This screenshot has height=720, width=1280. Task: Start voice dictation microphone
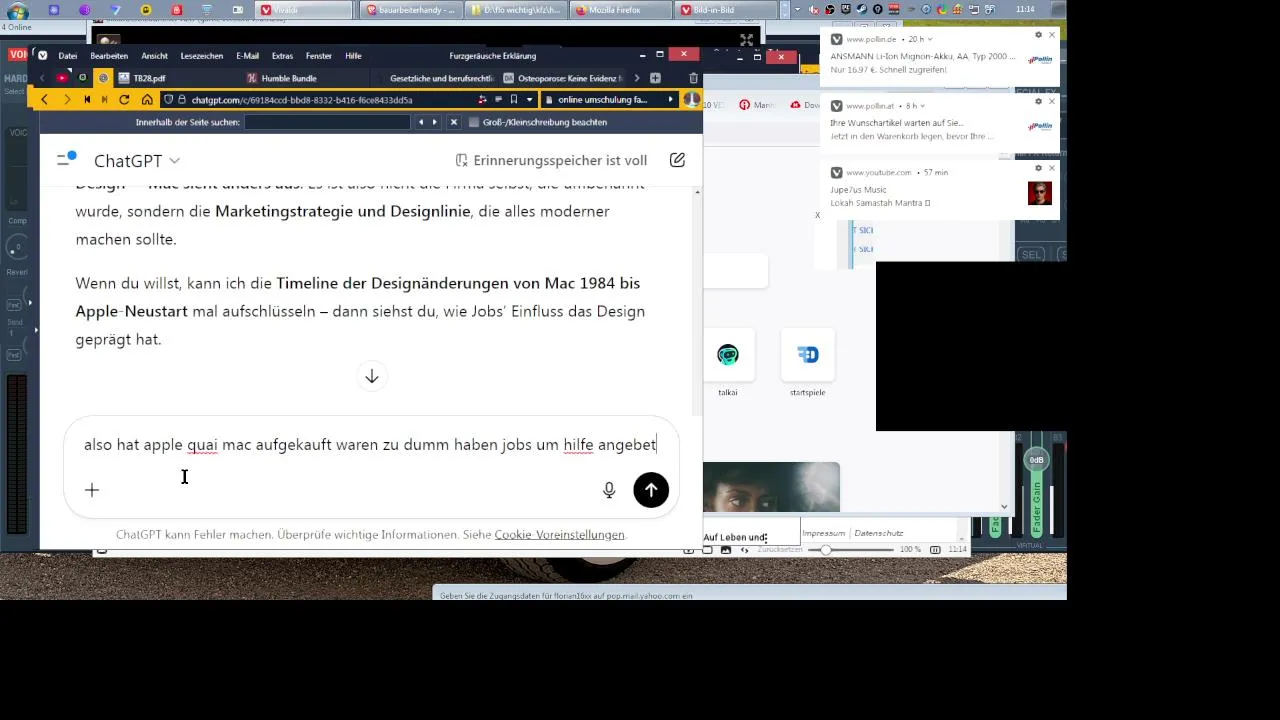coord(609,490)
